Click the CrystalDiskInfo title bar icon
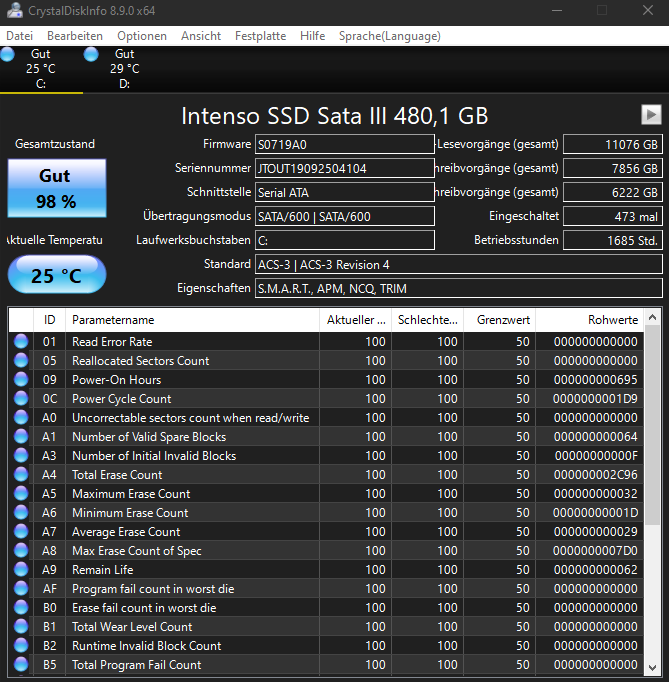 point(14,10)
